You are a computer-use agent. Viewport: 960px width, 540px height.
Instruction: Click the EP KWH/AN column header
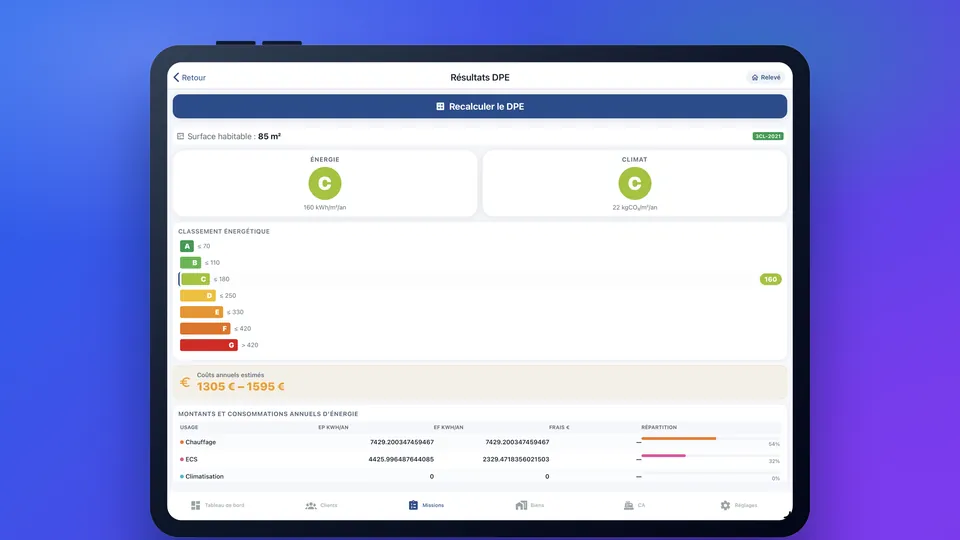pyautogui.click(x=333, y=427)
